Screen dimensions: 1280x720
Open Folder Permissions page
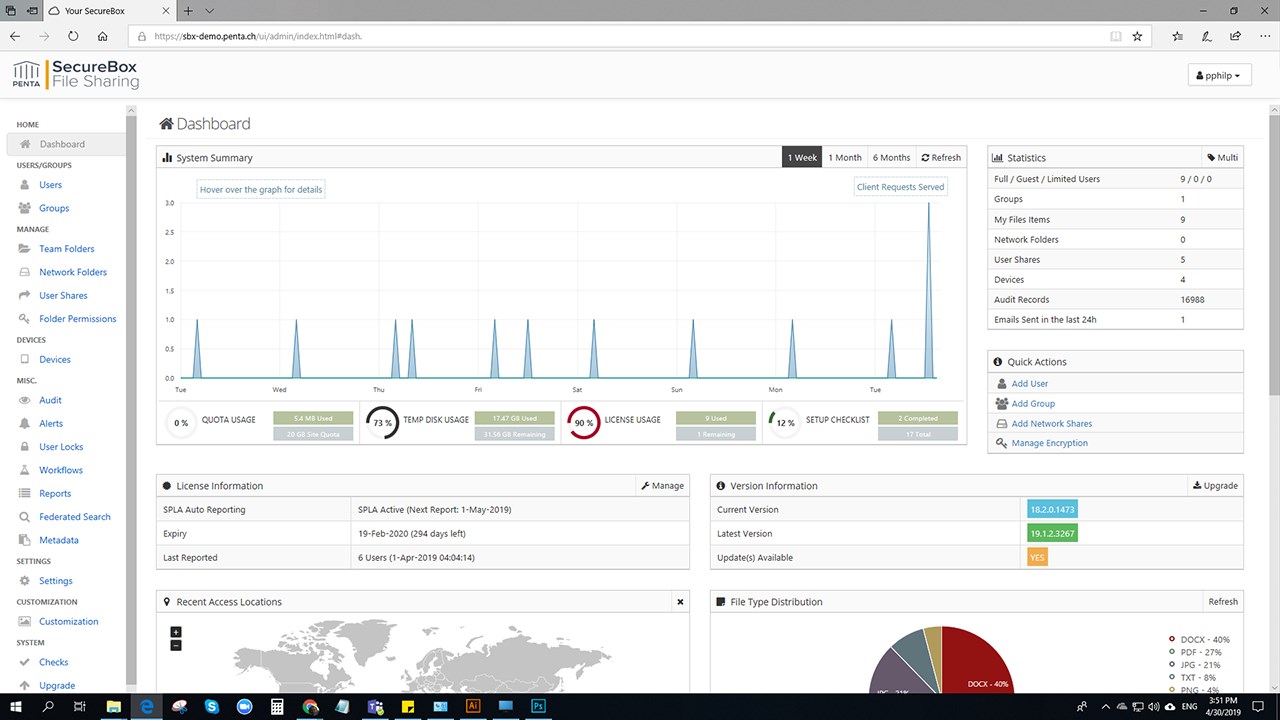click(78, 319)
